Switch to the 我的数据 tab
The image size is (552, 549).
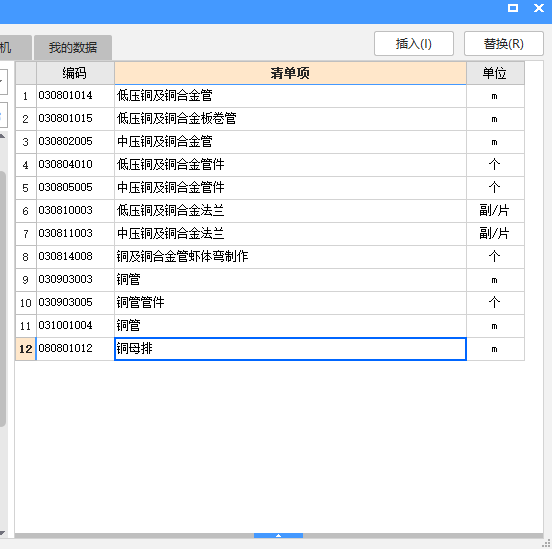(x=73, y=48)
